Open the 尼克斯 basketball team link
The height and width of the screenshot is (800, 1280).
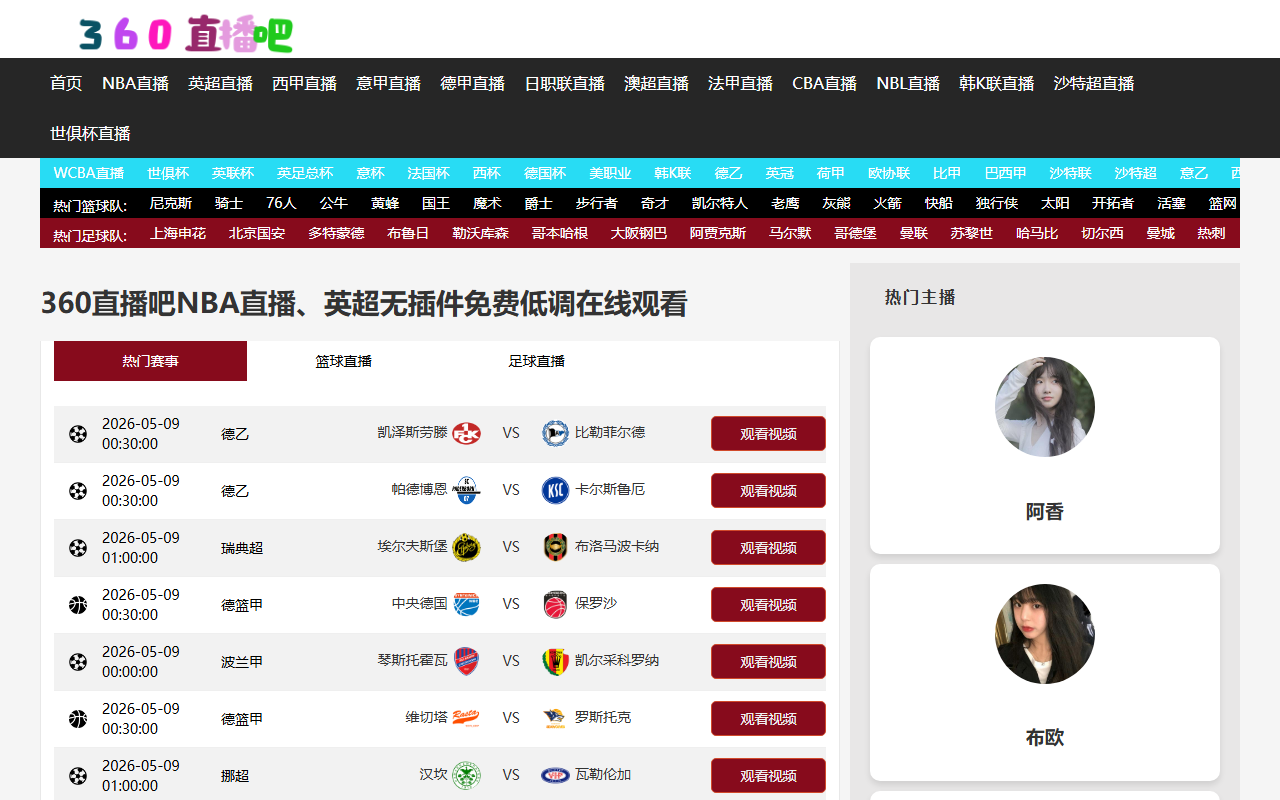pos(171,203)
